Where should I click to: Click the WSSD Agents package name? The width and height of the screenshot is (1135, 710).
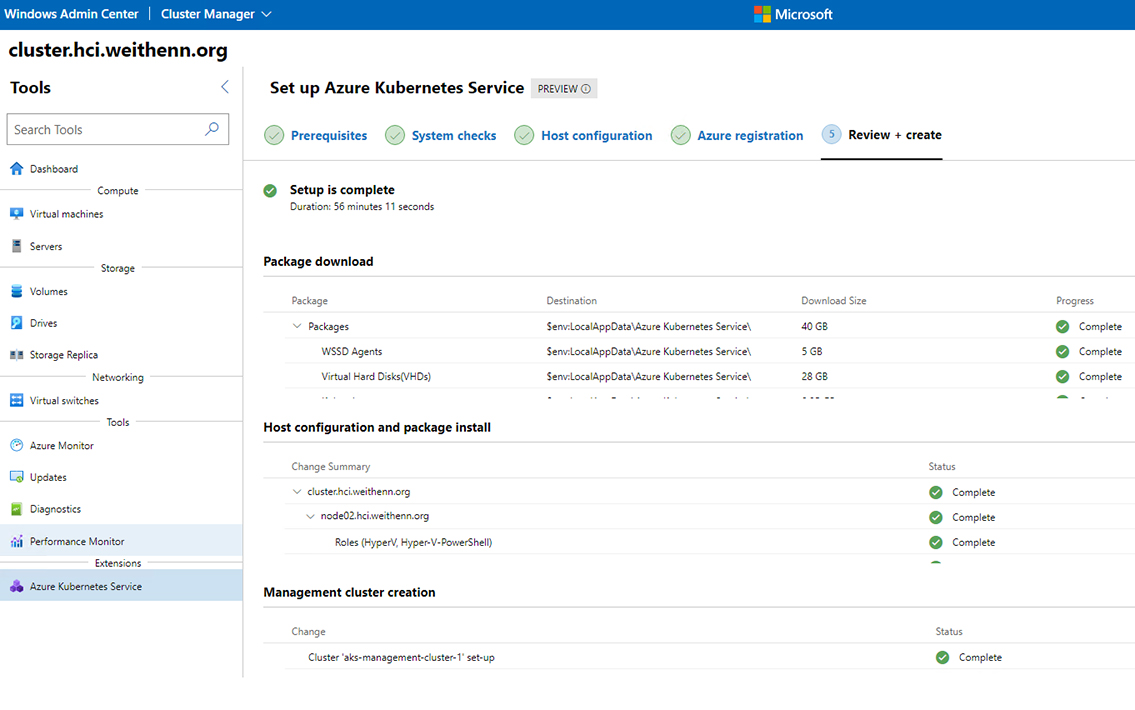pos(352,352)
